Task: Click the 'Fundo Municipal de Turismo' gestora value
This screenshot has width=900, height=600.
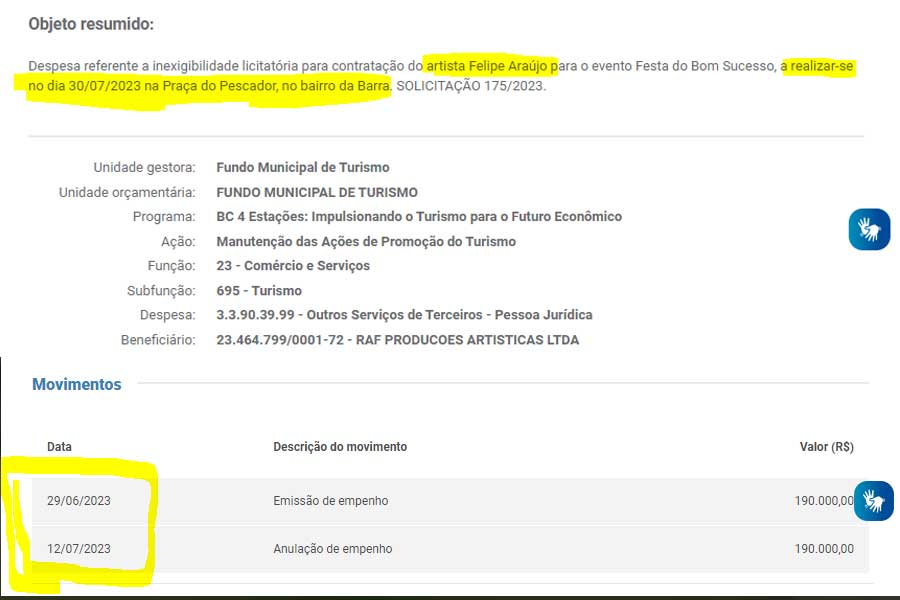Action: pos(302,167)
